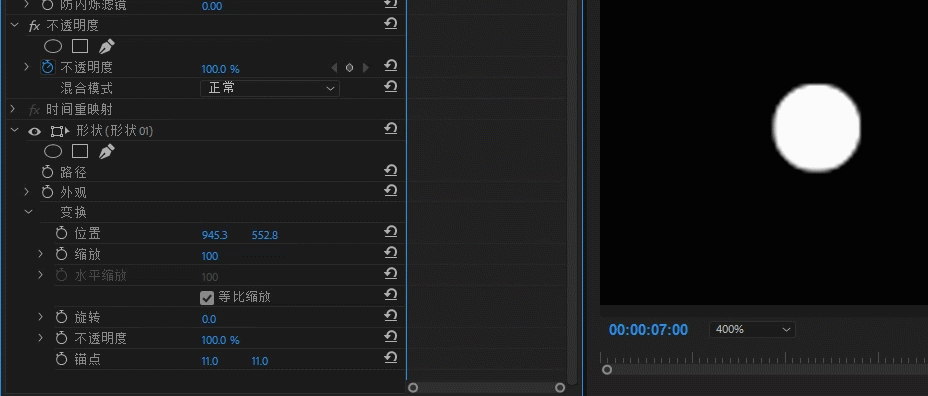
Task: Toggle the 等比缩放 checkbox
Action: (x=207, y=298)
